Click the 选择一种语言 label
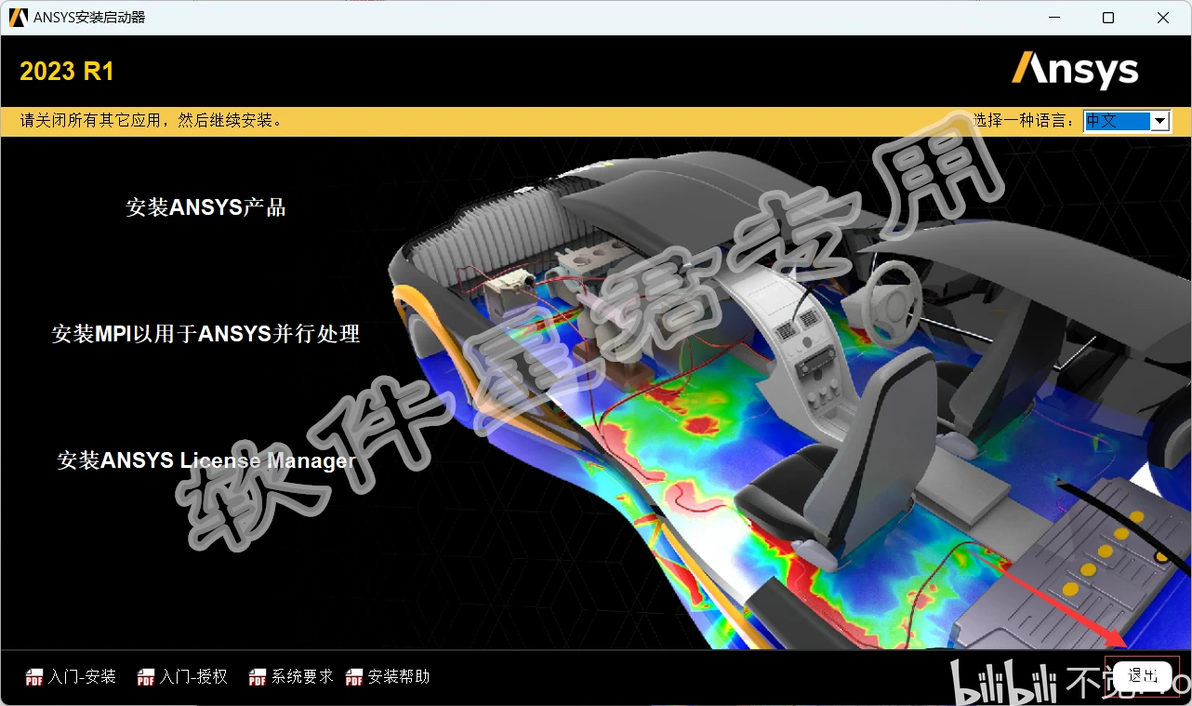The image size is (1192, 706). click(x=1023, y=120)
